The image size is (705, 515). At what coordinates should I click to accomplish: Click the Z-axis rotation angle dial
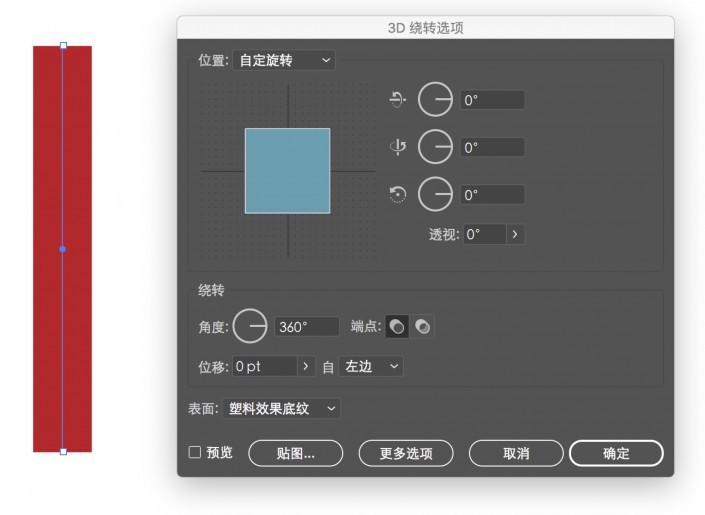(435, 194)
